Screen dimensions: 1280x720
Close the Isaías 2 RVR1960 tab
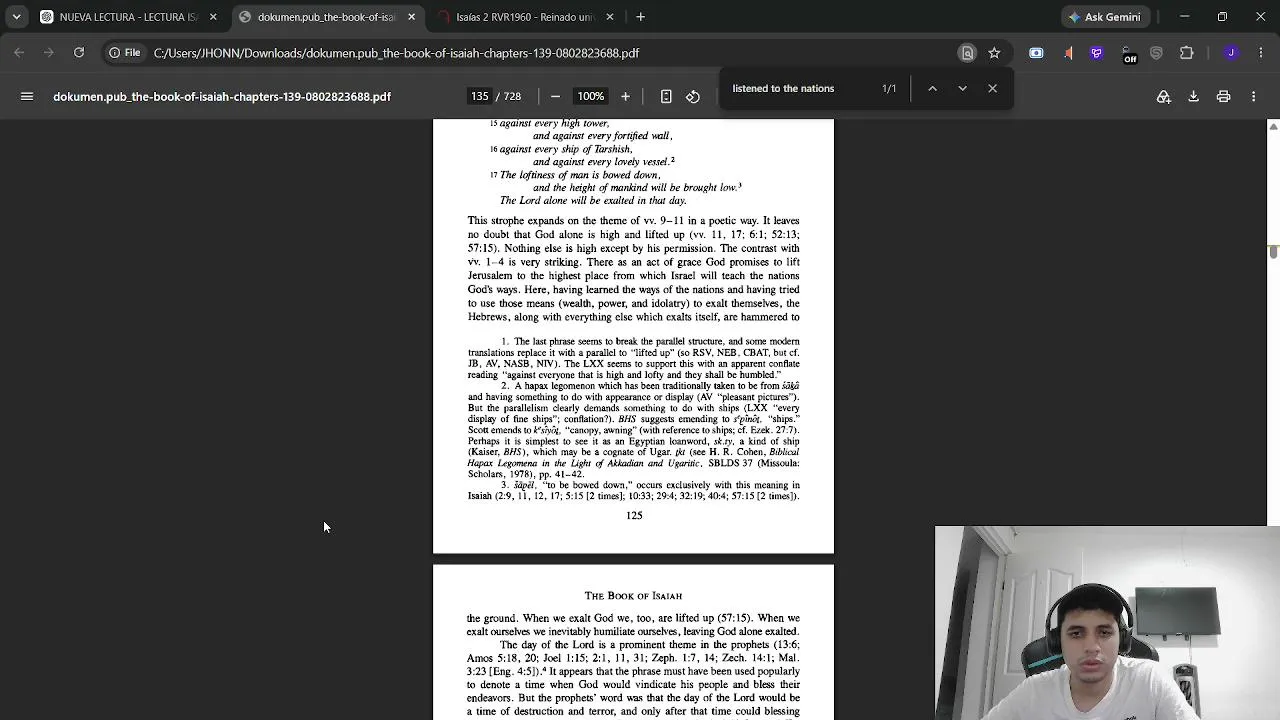(x=610, y=17)
